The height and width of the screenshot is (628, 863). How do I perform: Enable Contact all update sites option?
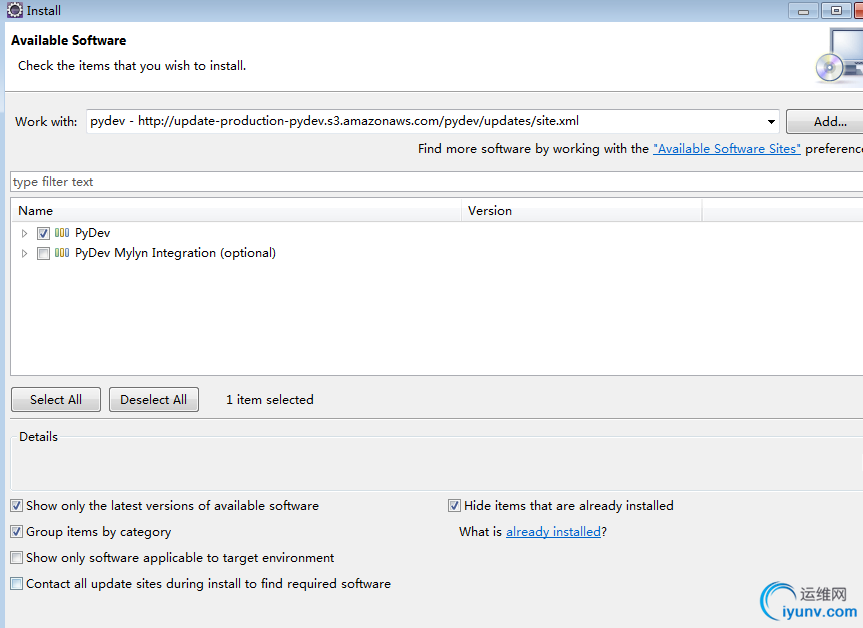coord(16,584)
